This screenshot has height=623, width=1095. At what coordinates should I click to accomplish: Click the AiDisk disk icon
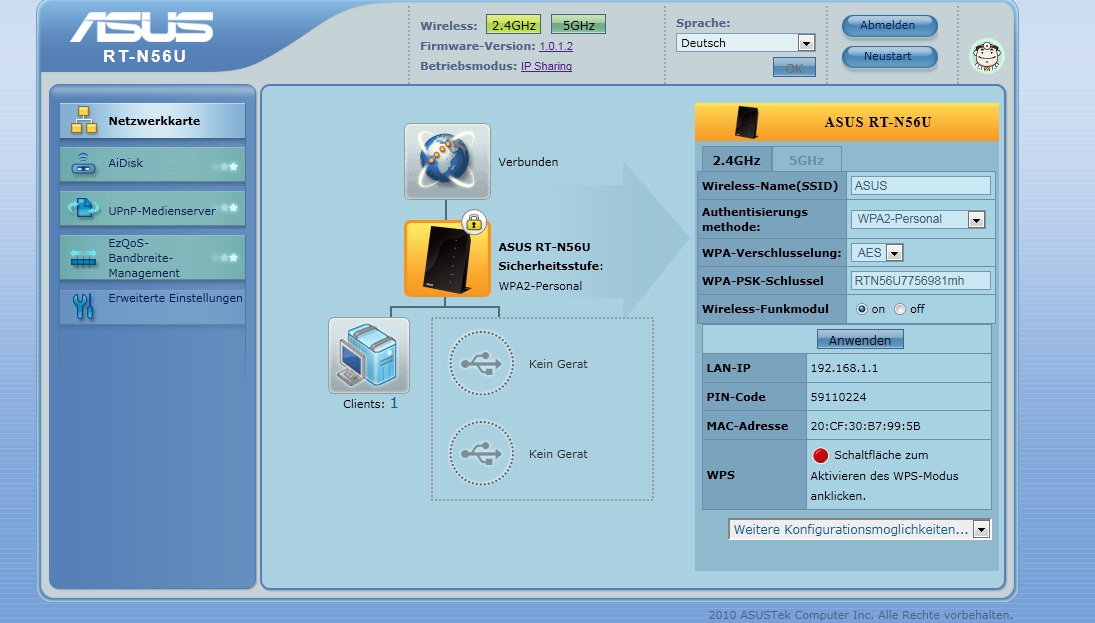click(x=84, y=164)
